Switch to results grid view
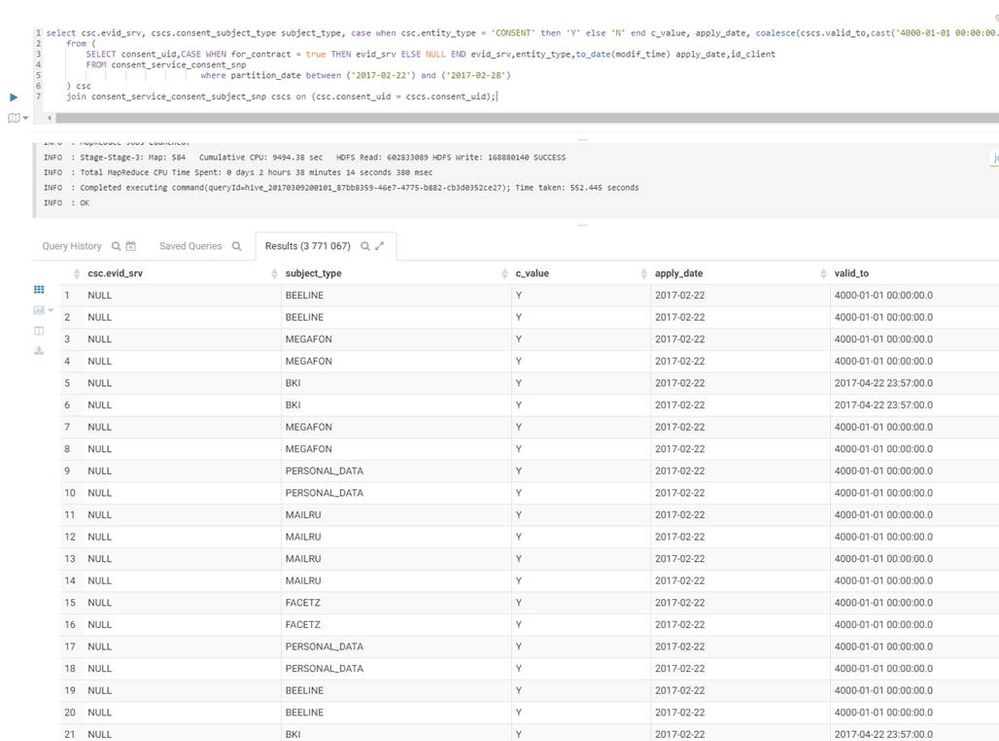The width and height of the screenshot is (999, 741). pos(39,290)
